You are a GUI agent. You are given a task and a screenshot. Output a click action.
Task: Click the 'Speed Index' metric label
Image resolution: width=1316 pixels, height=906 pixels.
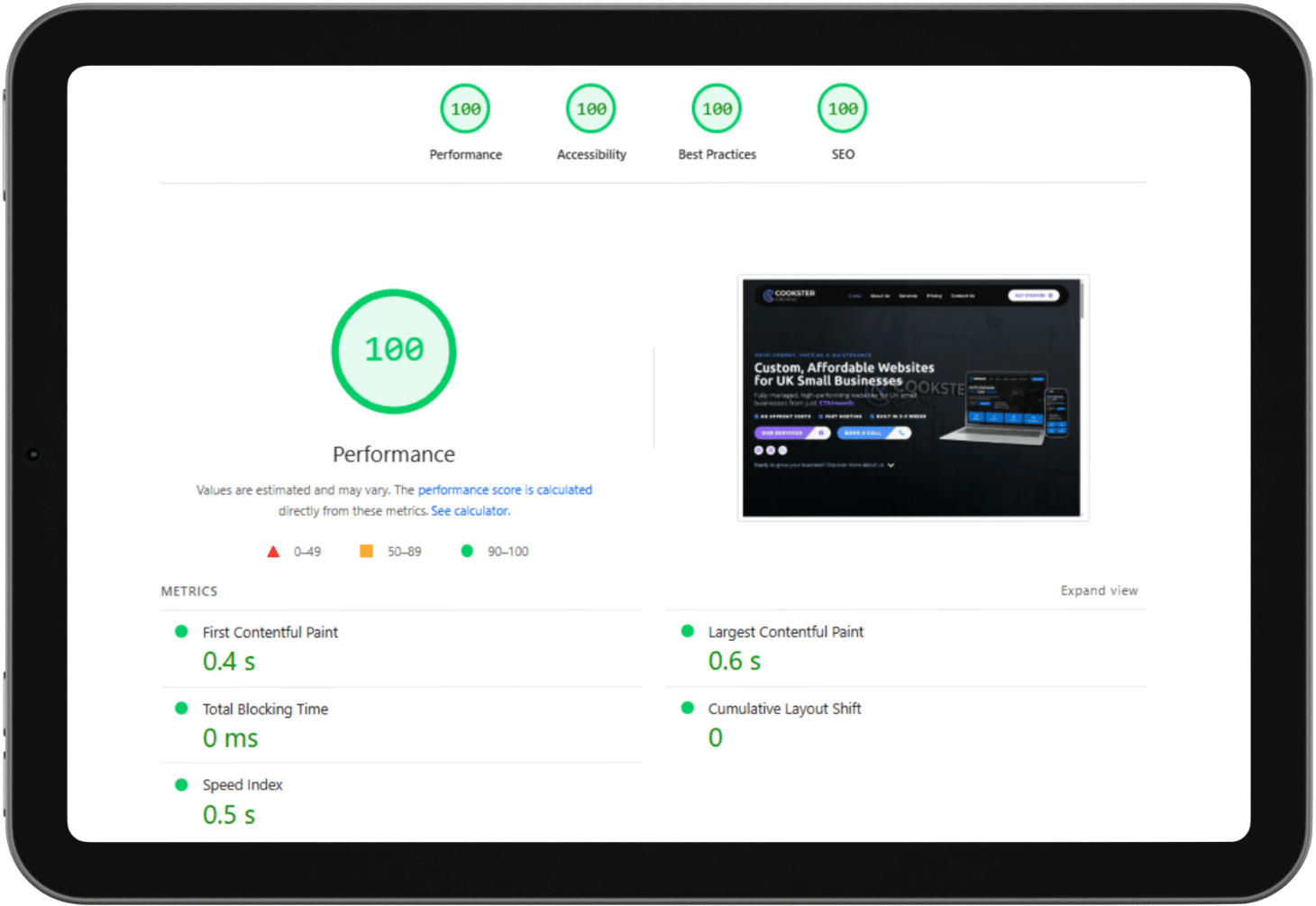242,785
